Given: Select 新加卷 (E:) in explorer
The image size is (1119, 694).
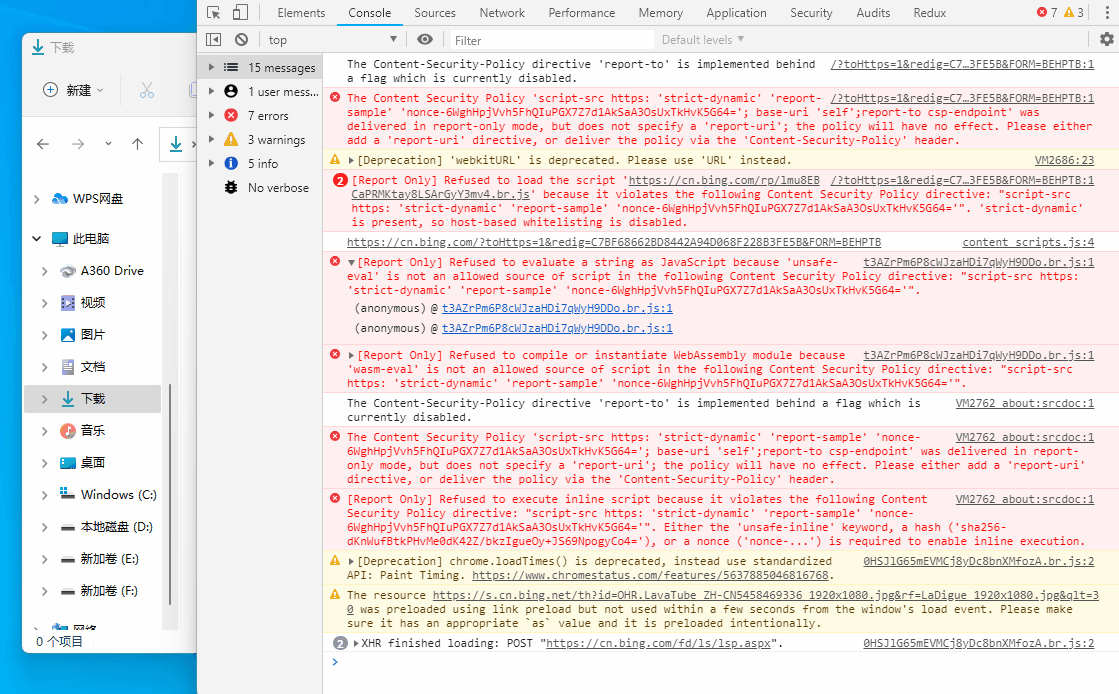Looking at the screenshot, I should click(93, 559).
